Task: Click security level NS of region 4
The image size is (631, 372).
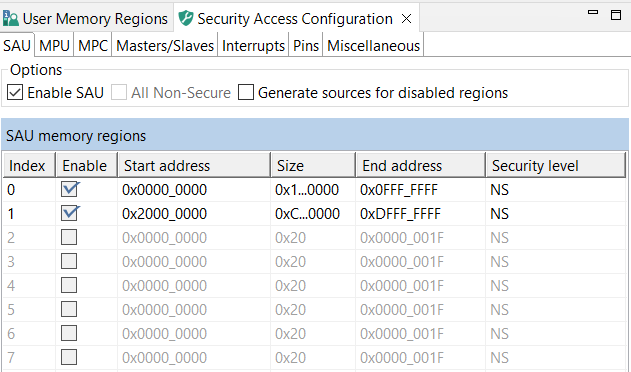Action: (x=499, y=285)
